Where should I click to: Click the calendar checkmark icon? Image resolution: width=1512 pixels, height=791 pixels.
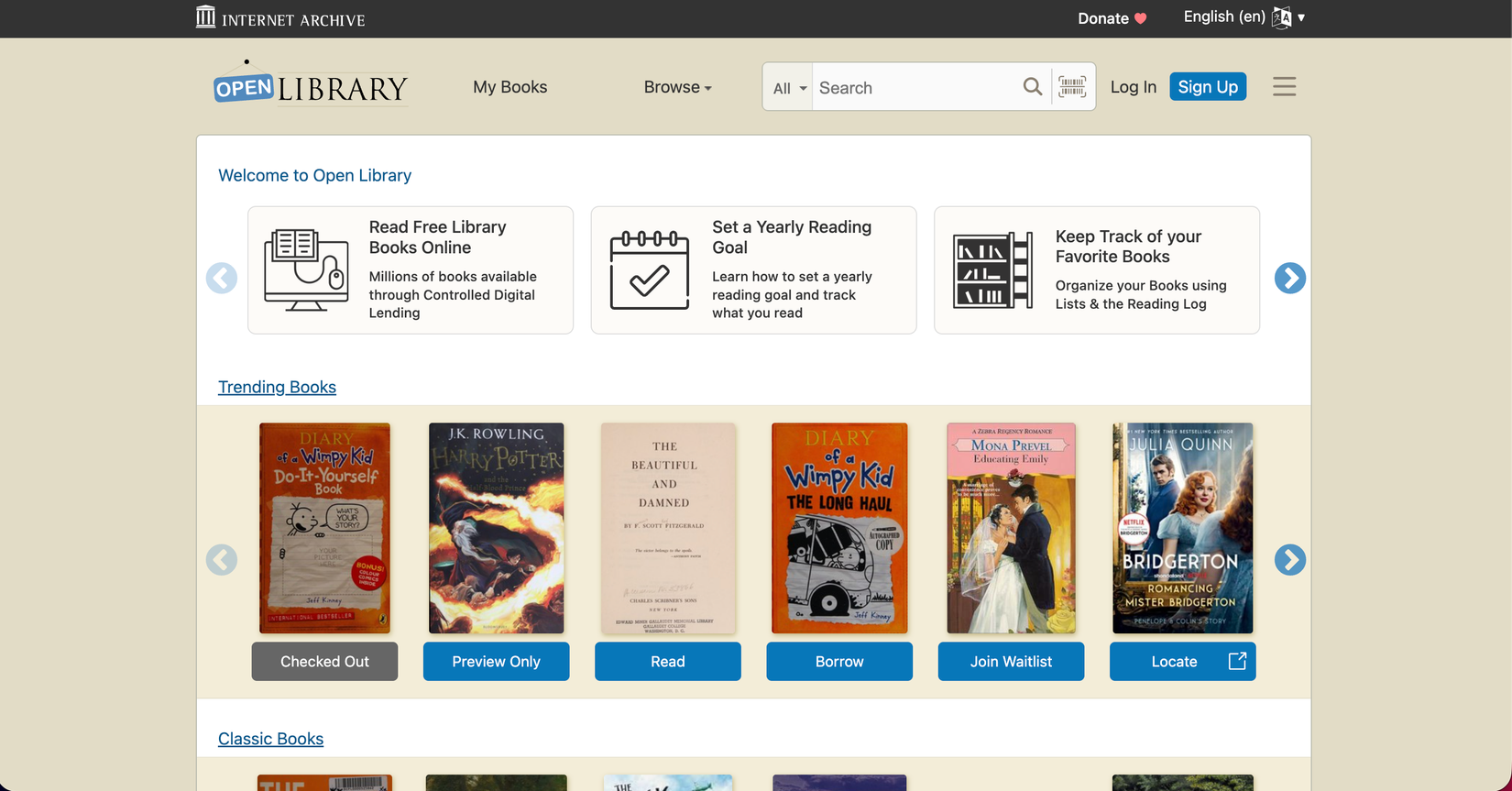pos(649,269)
